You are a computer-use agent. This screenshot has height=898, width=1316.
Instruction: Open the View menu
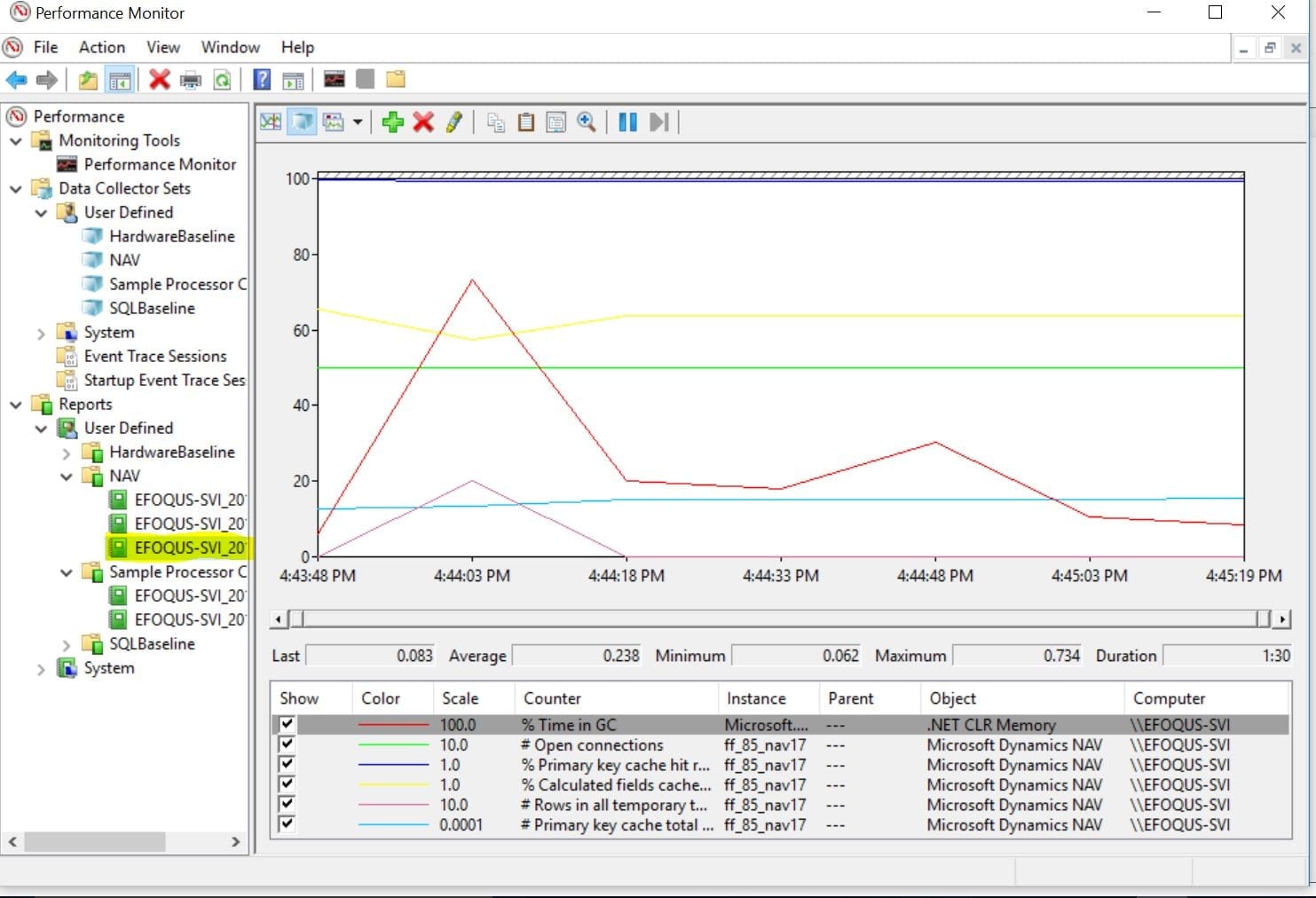tap(163, 47)
